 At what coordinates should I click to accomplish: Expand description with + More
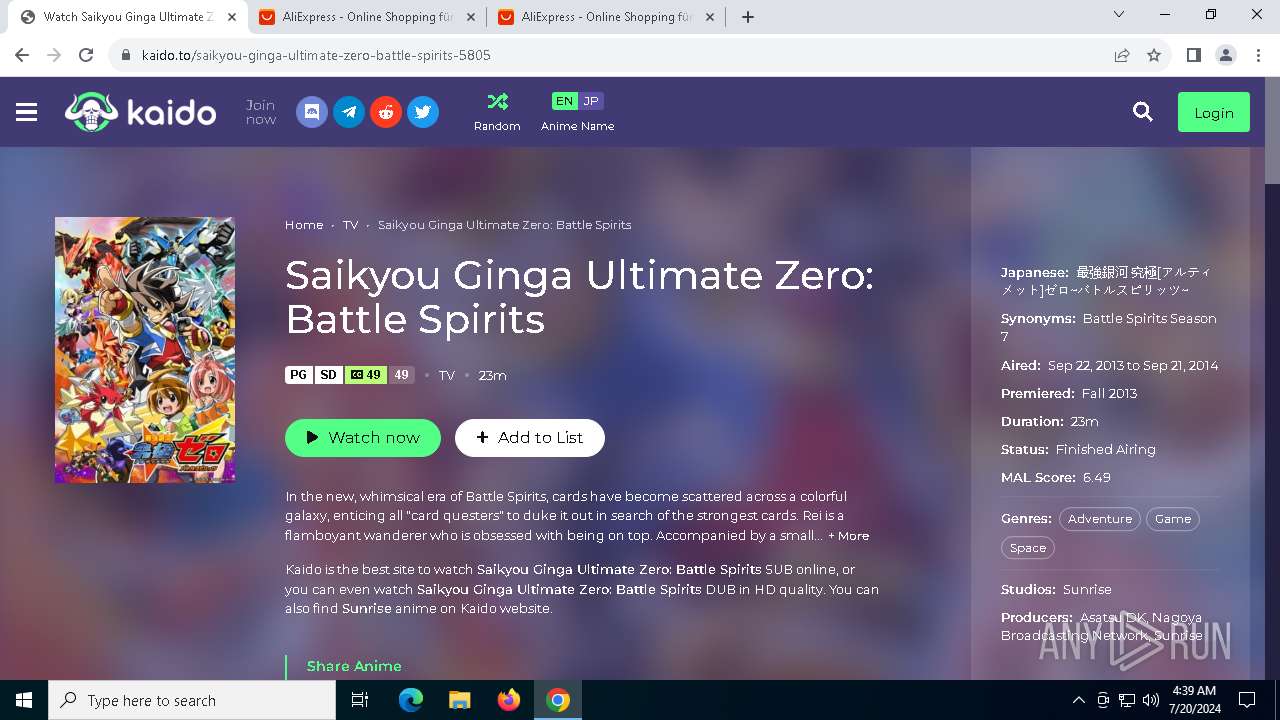[848, 536]
